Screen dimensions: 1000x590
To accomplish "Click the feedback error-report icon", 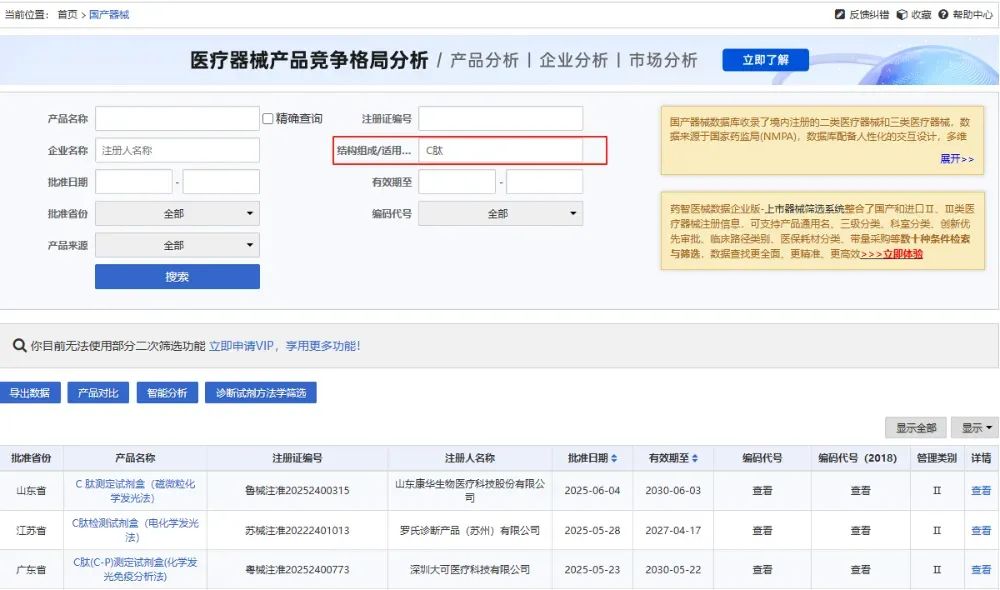I will (x=840, y=15).
